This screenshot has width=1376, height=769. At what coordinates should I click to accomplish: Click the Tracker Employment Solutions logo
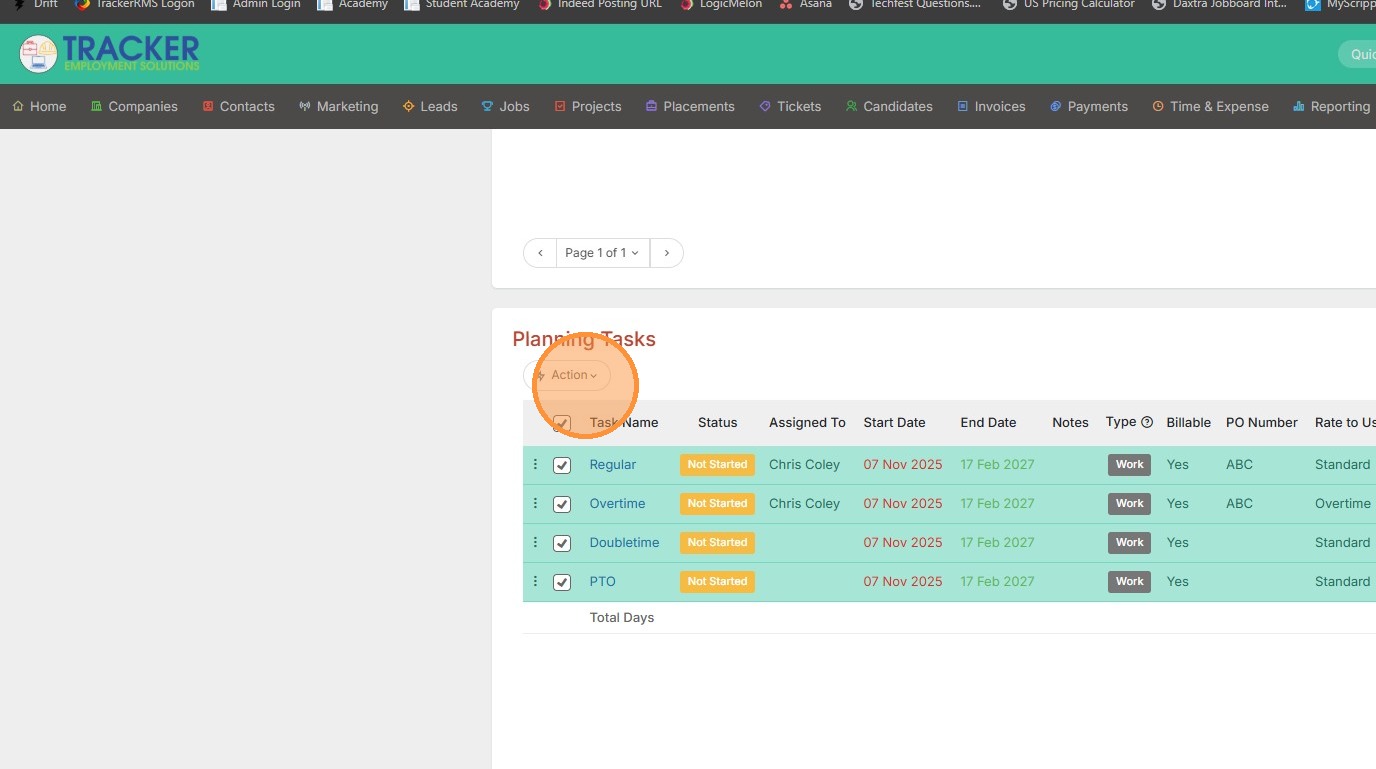coord(109,54)
